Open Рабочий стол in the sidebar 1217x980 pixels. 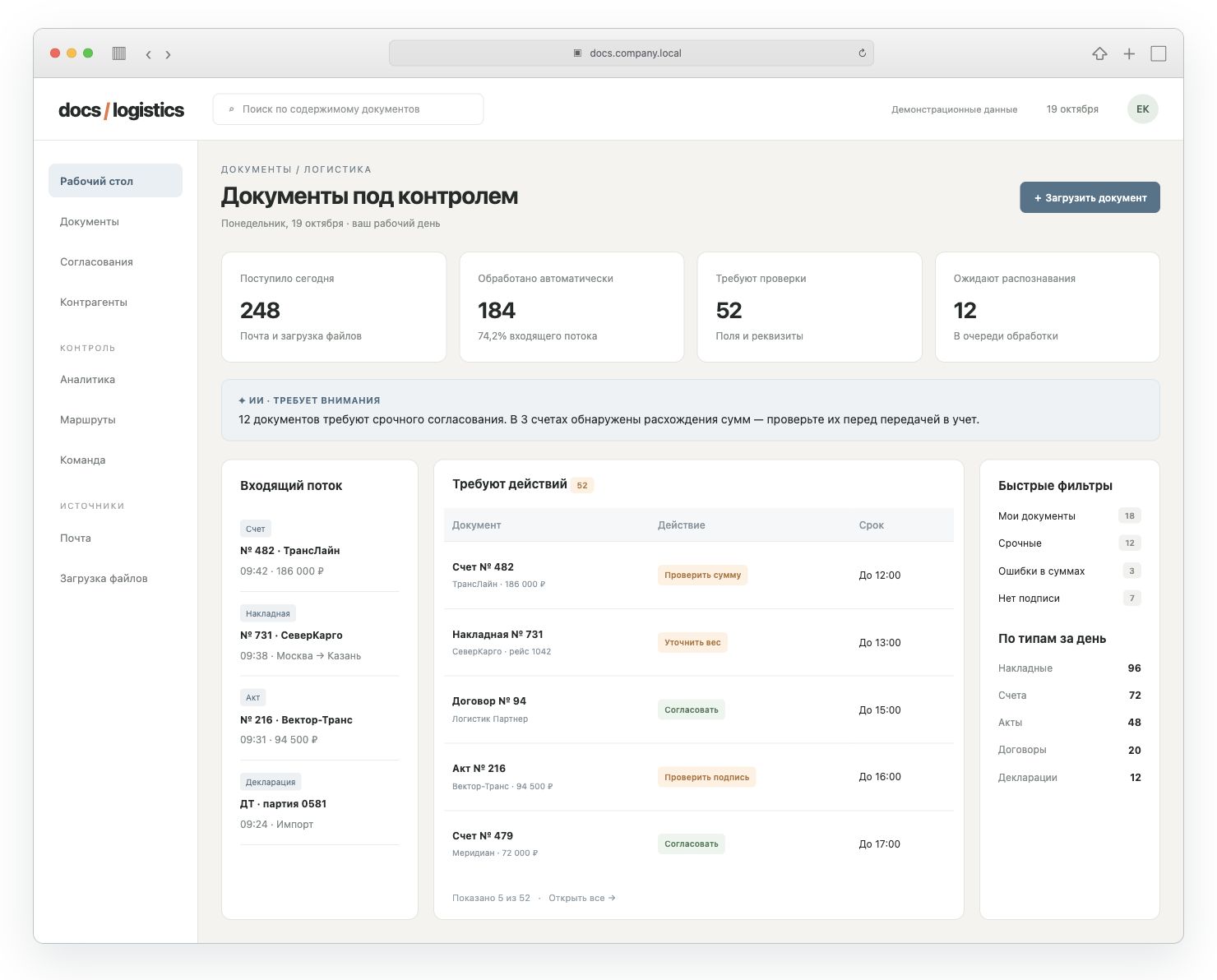click(x=115, y=181)
